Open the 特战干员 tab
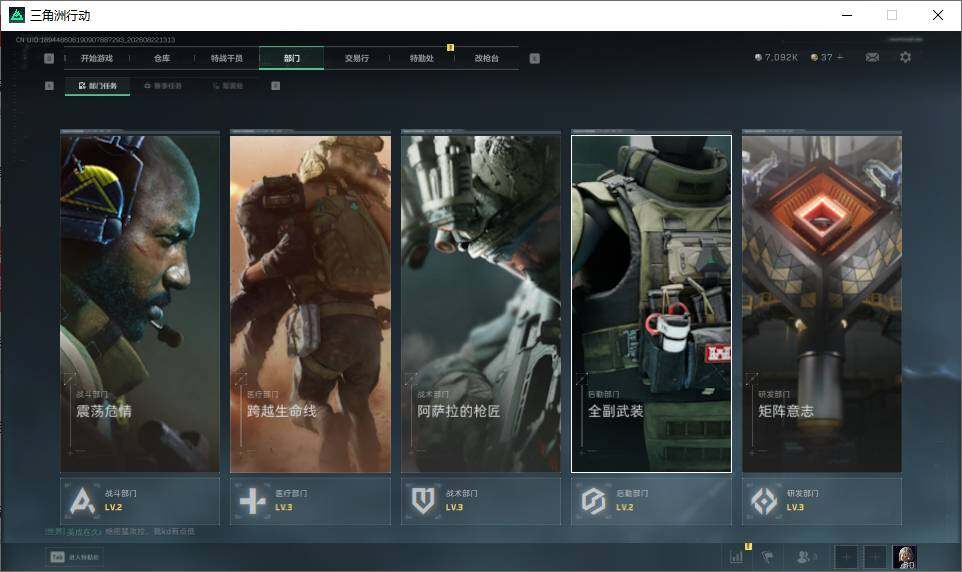The width and height of the screenshot is (962, 572). click(x=227, y=58)
